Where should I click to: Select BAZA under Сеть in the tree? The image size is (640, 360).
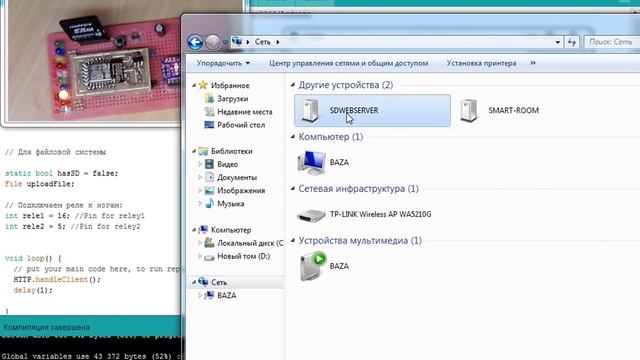227,295
